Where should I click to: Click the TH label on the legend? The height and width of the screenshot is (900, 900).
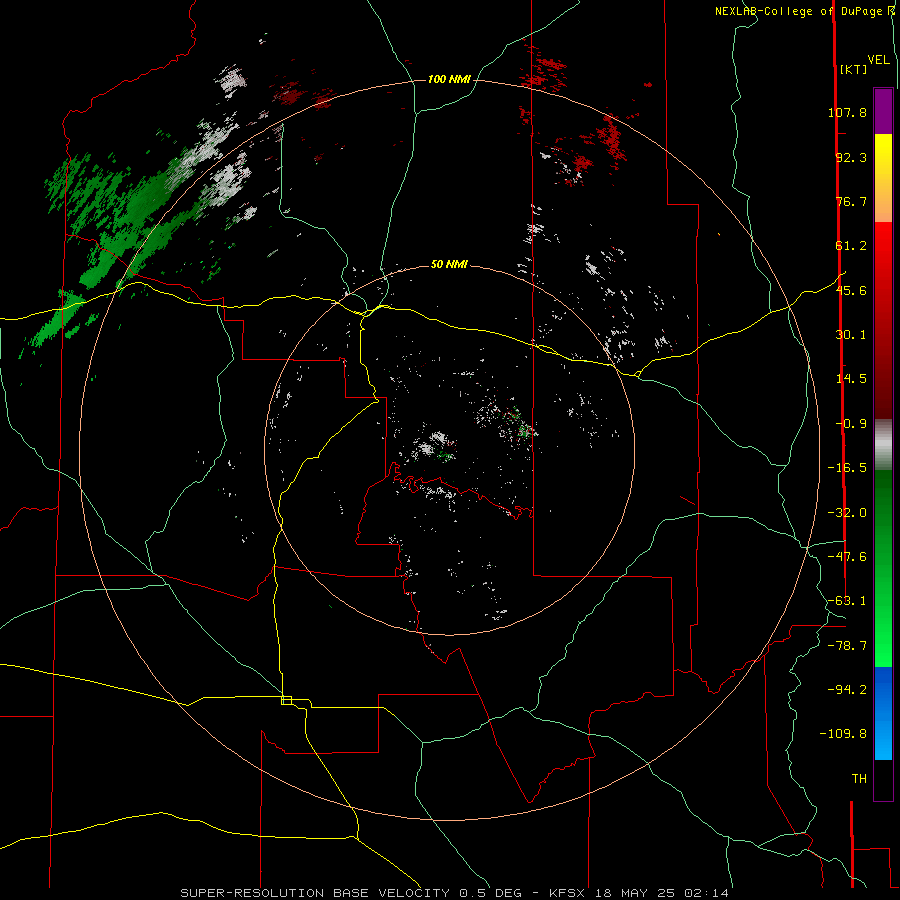coord(859,779)
